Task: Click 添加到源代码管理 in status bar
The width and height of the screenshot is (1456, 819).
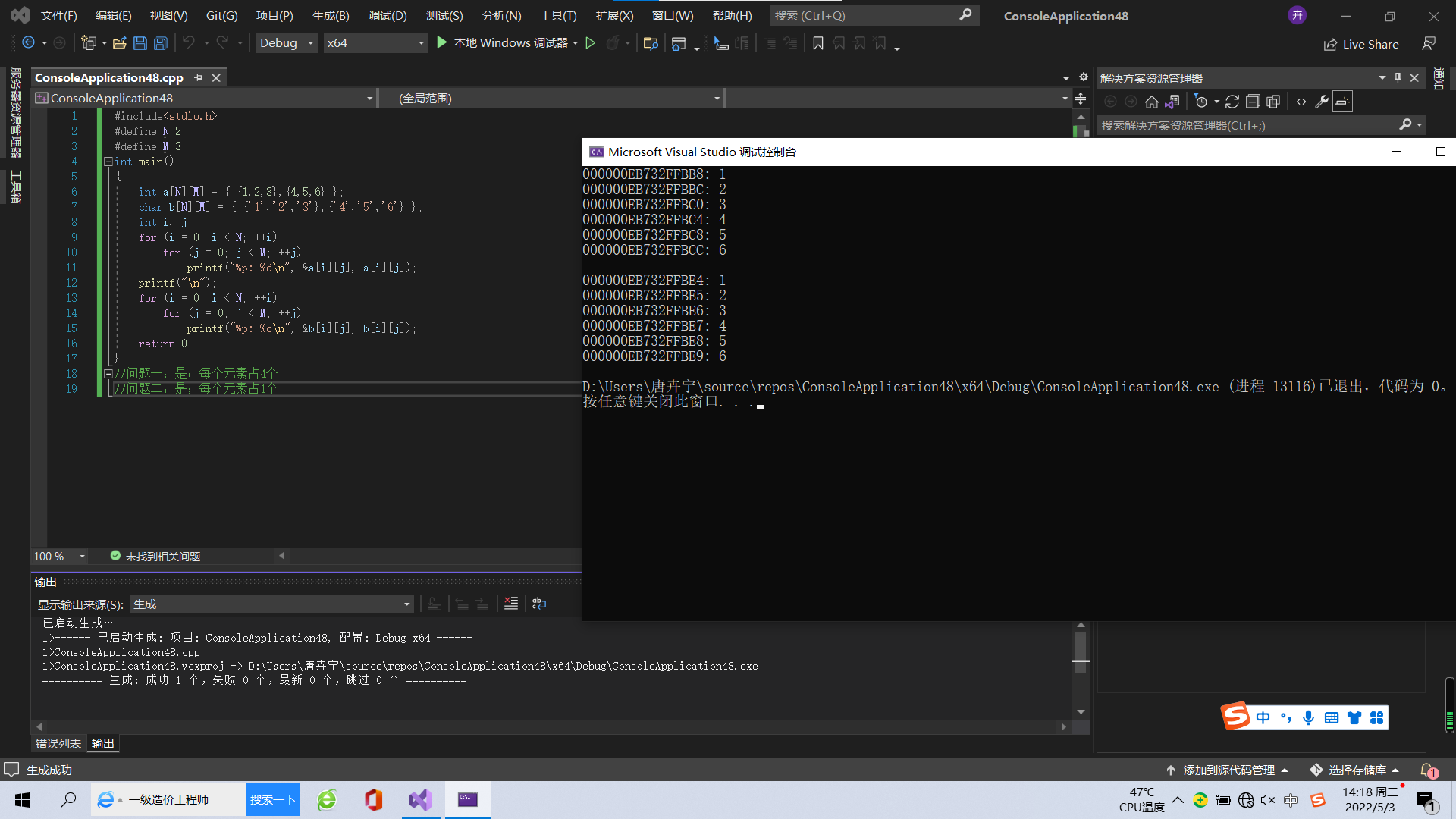Action: [1228, 770]
